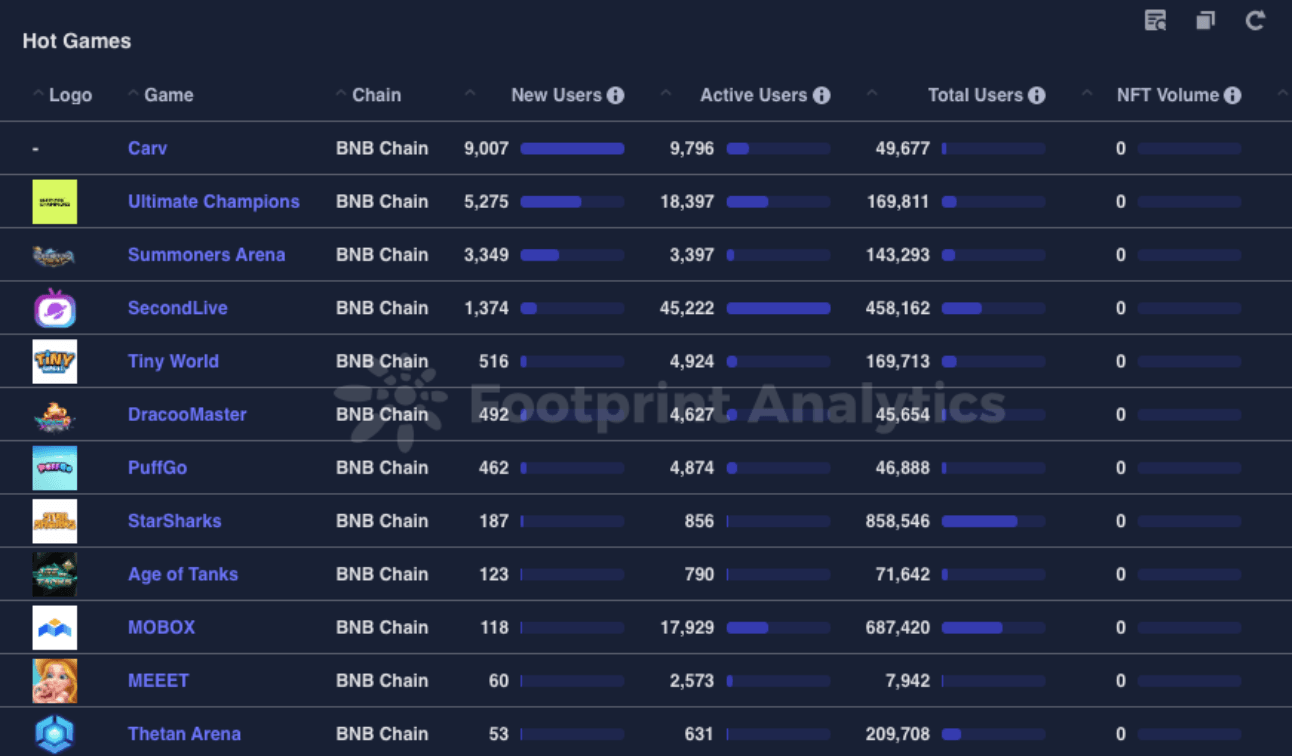Expand sort caret beside Logo column
The width and height of the screenshot is (1292, 756).
38,94
